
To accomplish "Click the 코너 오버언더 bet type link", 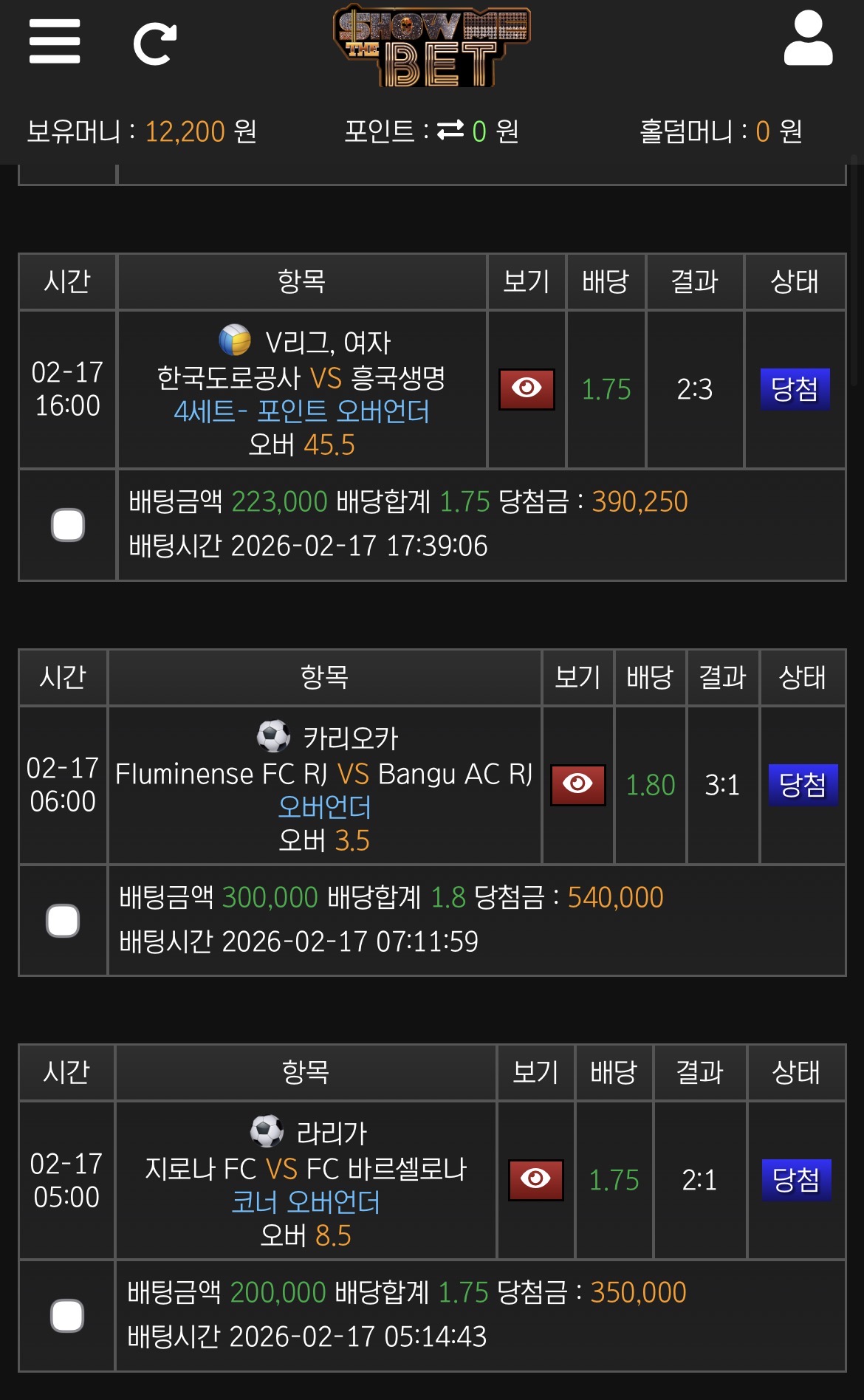I will point(305,1202).
